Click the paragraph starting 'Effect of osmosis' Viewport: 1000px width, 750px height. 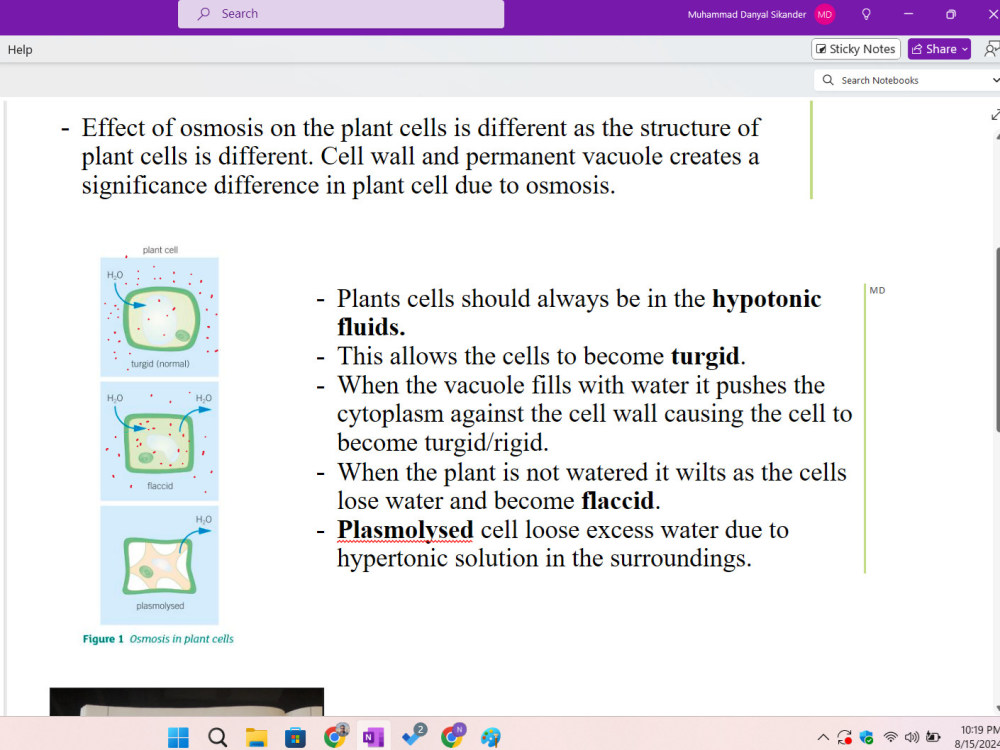click(421, 156)
